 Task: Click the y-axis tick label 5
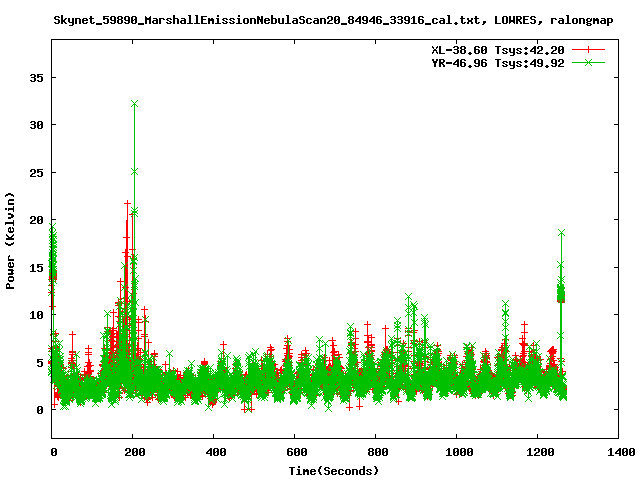pyautogui.click(x=40, y=363)
